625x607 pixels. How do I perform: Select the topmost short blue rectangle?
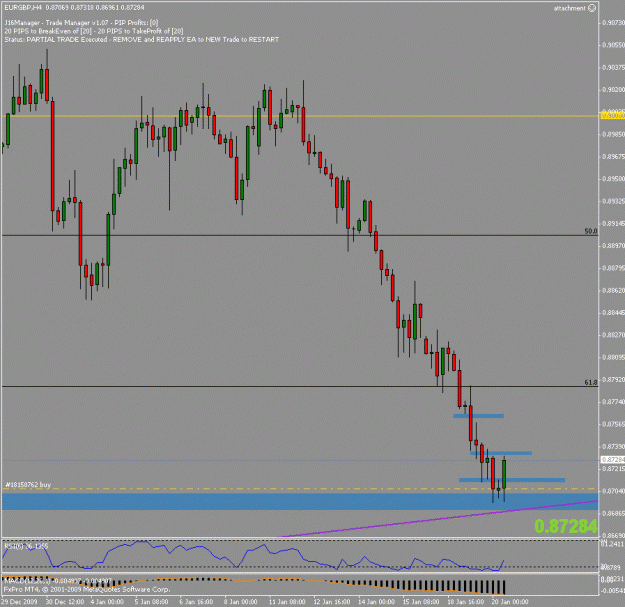pyautogui.click(x=478, y=416)
